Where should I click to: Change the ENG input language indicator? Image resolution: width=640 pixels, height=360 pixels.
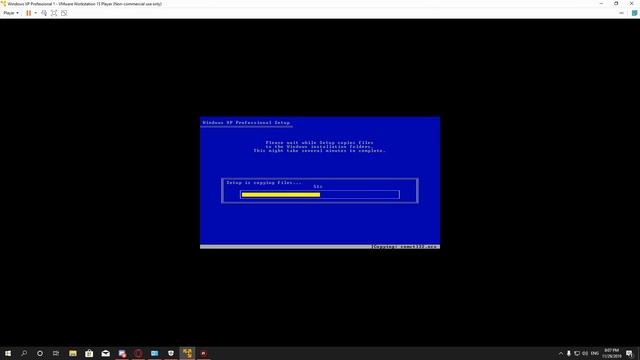coord(595,353)
